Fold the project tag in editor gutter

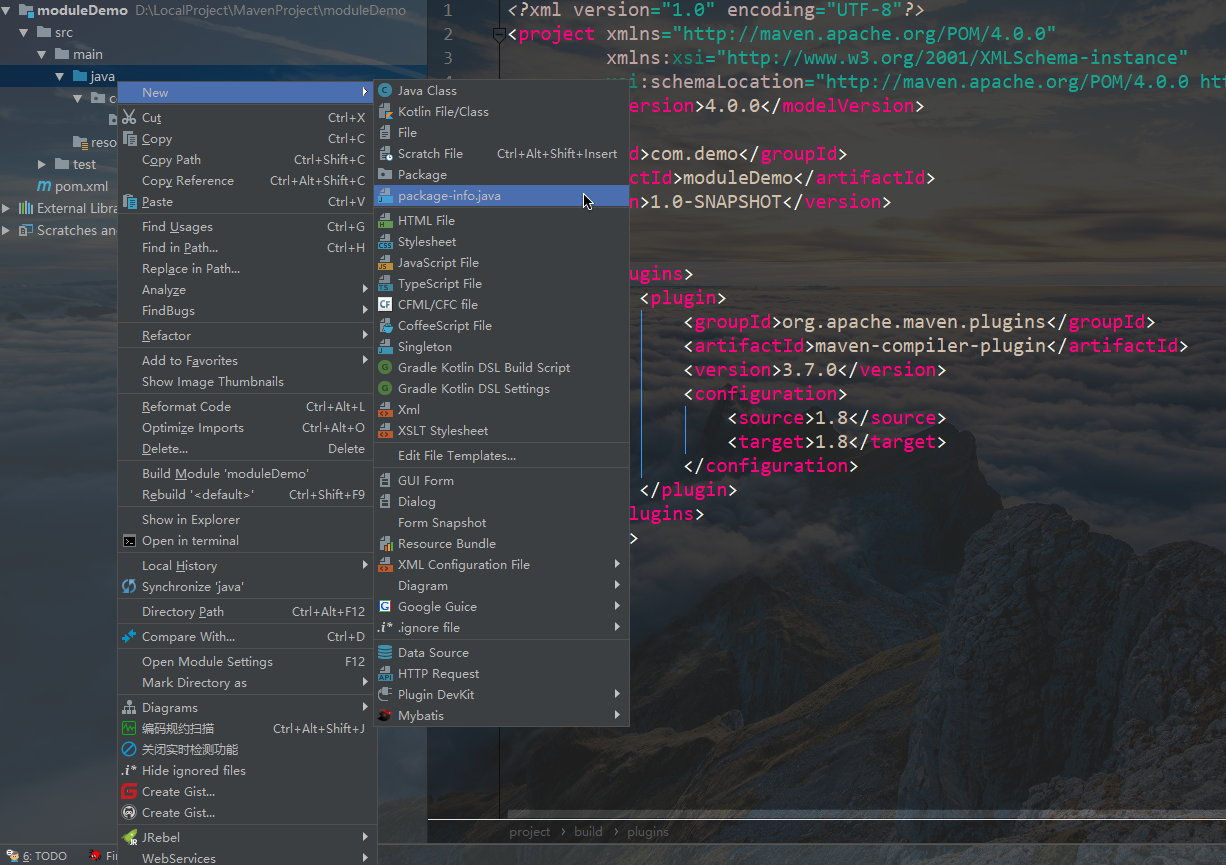(498, 34)
